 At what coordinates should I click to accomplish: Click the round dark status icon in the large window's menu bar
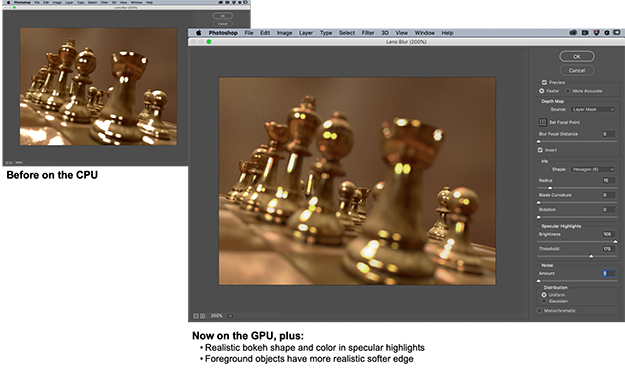coord(607,33)
